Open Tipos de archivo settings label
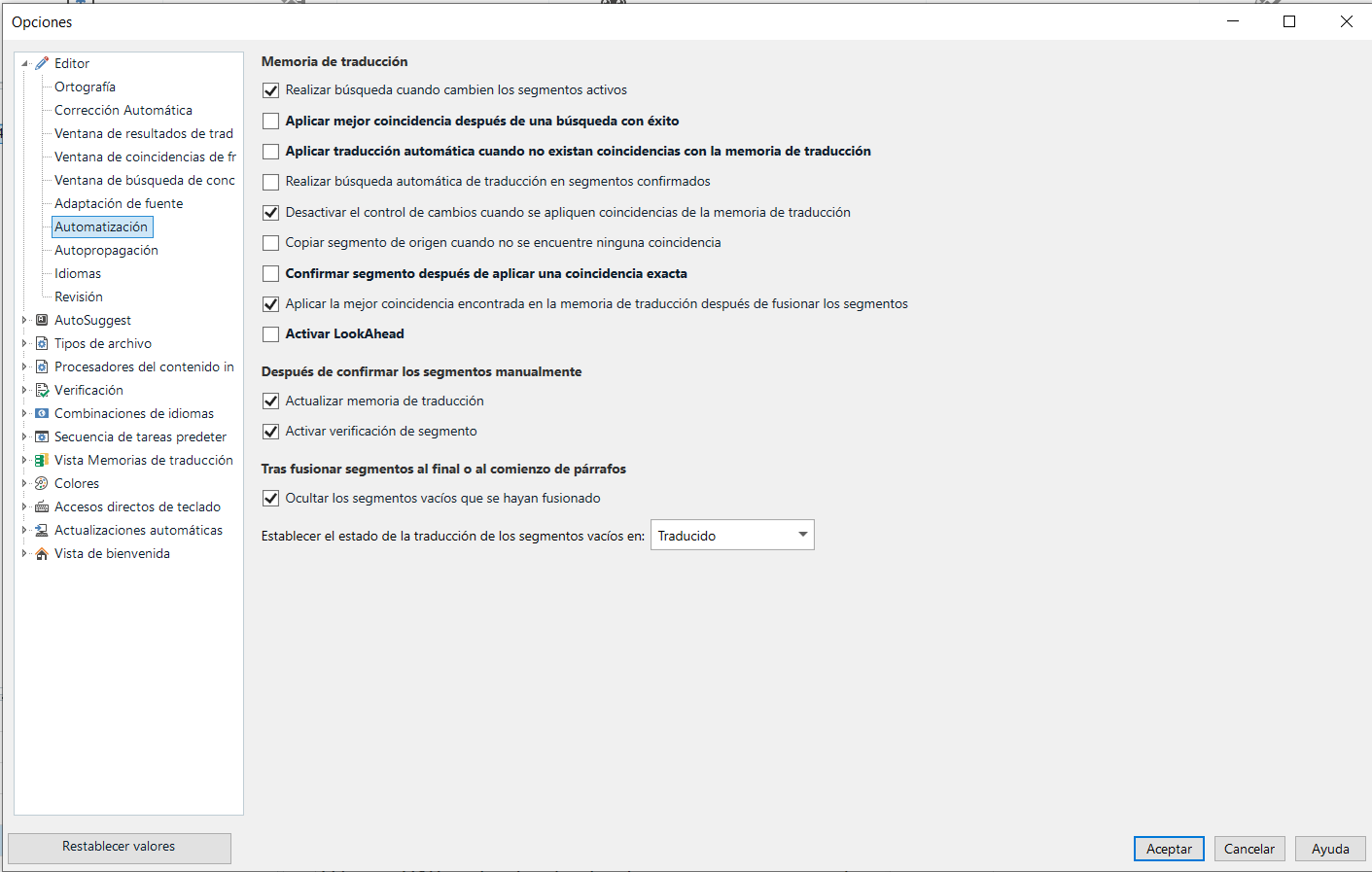1372x872 pixels. (103, 343)
